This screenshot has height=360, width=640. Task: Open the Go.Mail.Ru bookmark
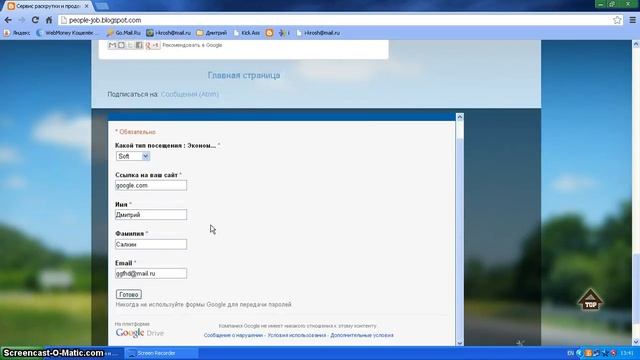coord(124,33)
